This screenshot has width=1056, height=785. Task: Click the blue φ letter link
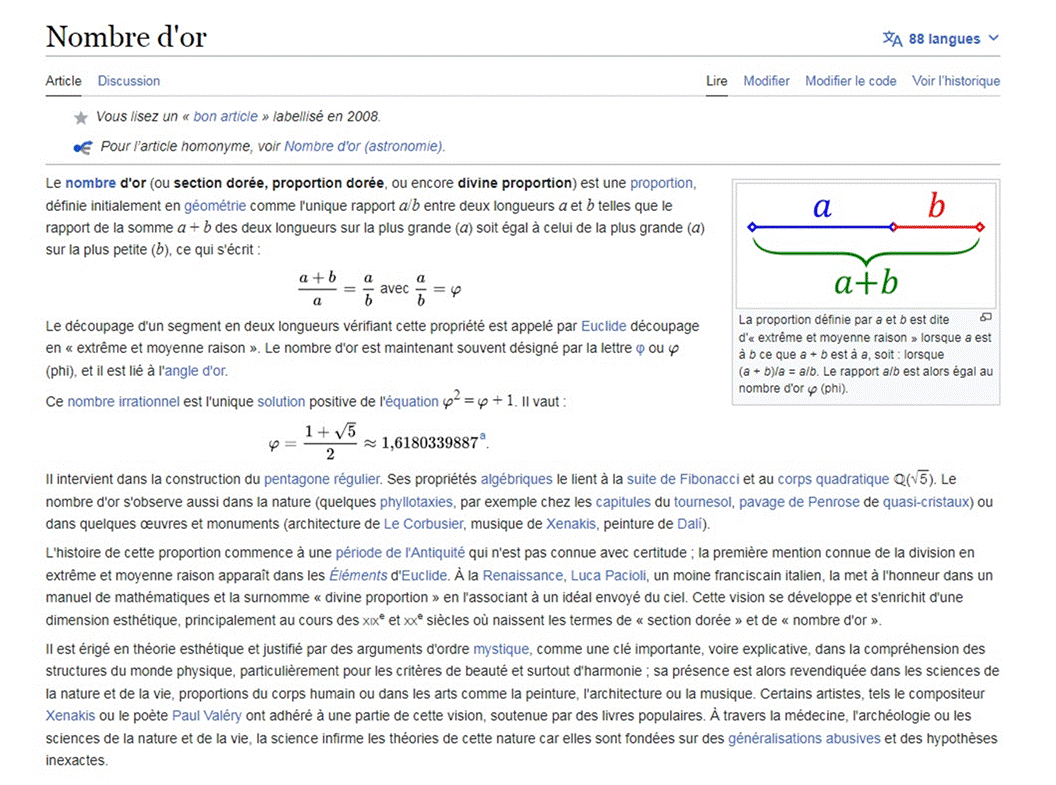[x=640, y=349]
